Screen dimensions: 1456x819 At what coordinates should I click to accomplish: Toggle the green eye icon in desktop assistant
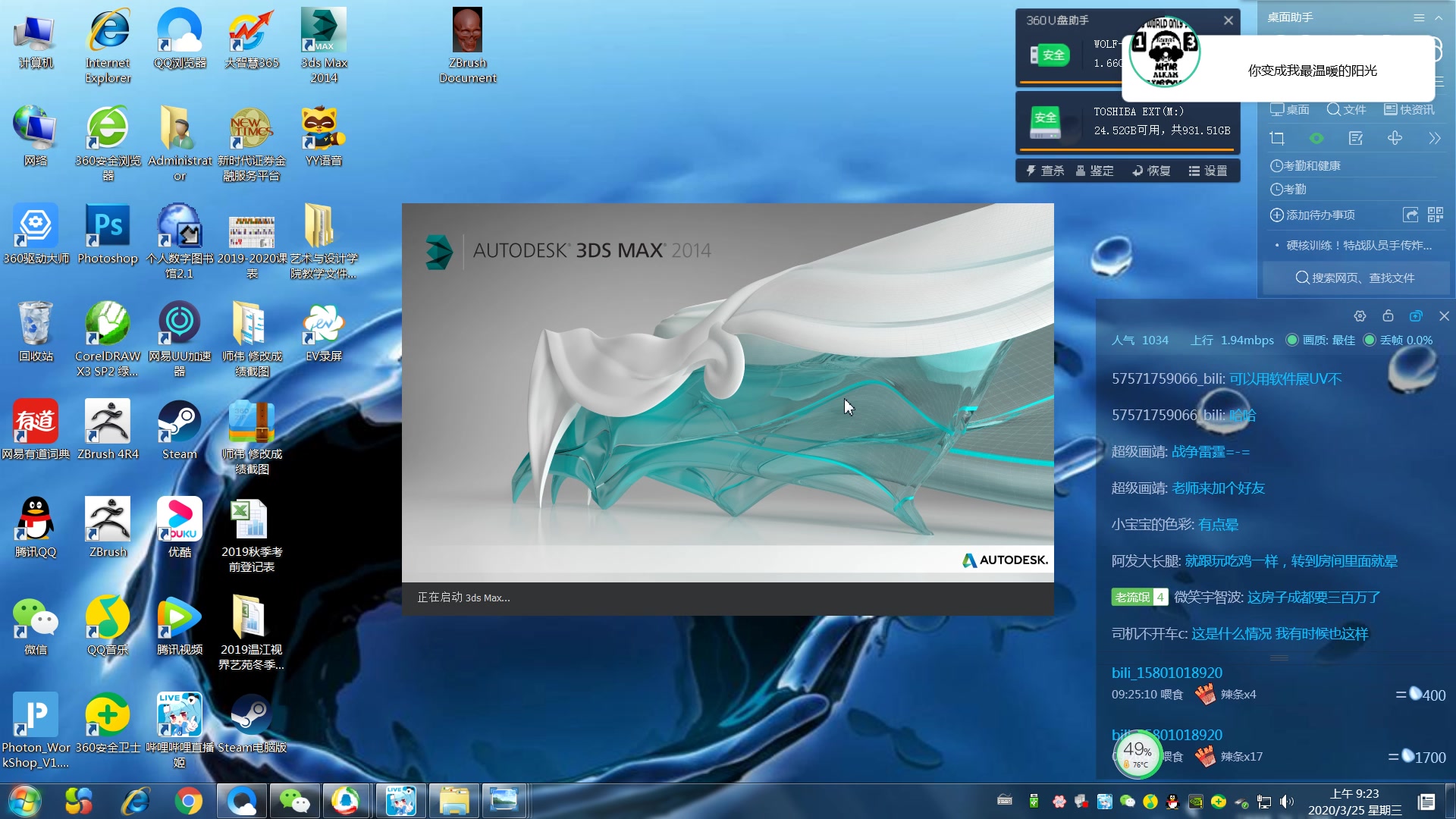[x=1316, y=138]
